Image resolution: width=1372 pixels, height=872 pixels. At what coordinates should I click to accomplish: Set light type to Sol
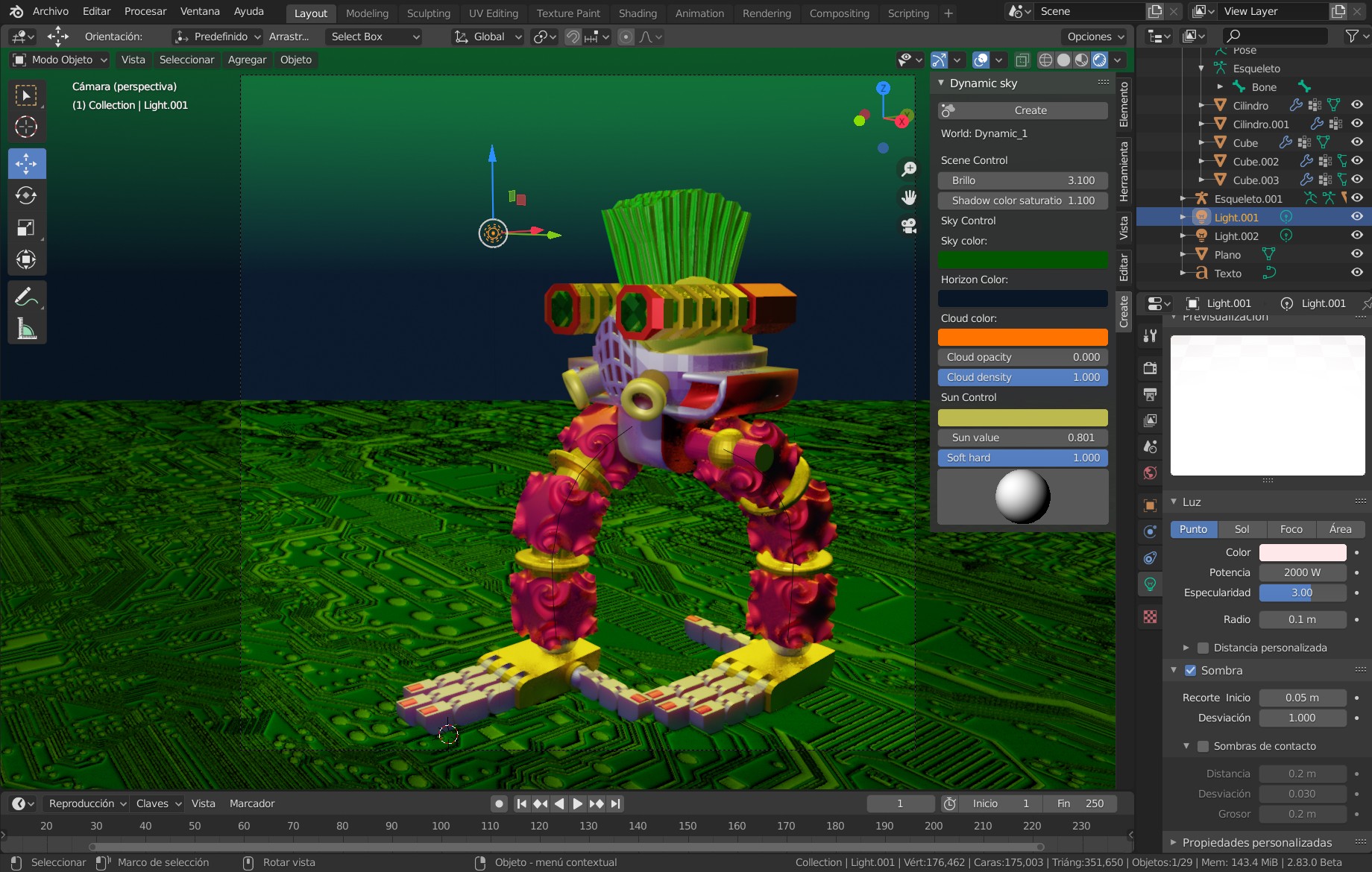coord(1242,529)
